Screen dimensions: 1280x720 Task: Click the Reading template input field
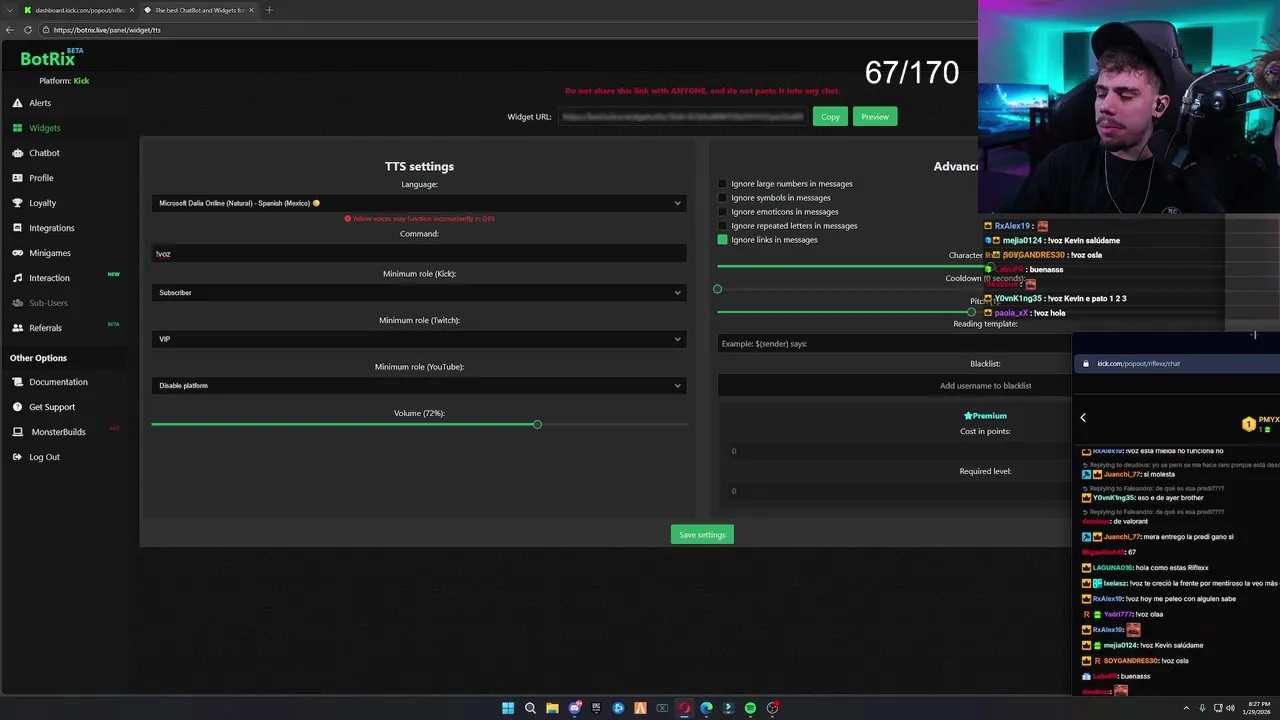tap(895, 344)
